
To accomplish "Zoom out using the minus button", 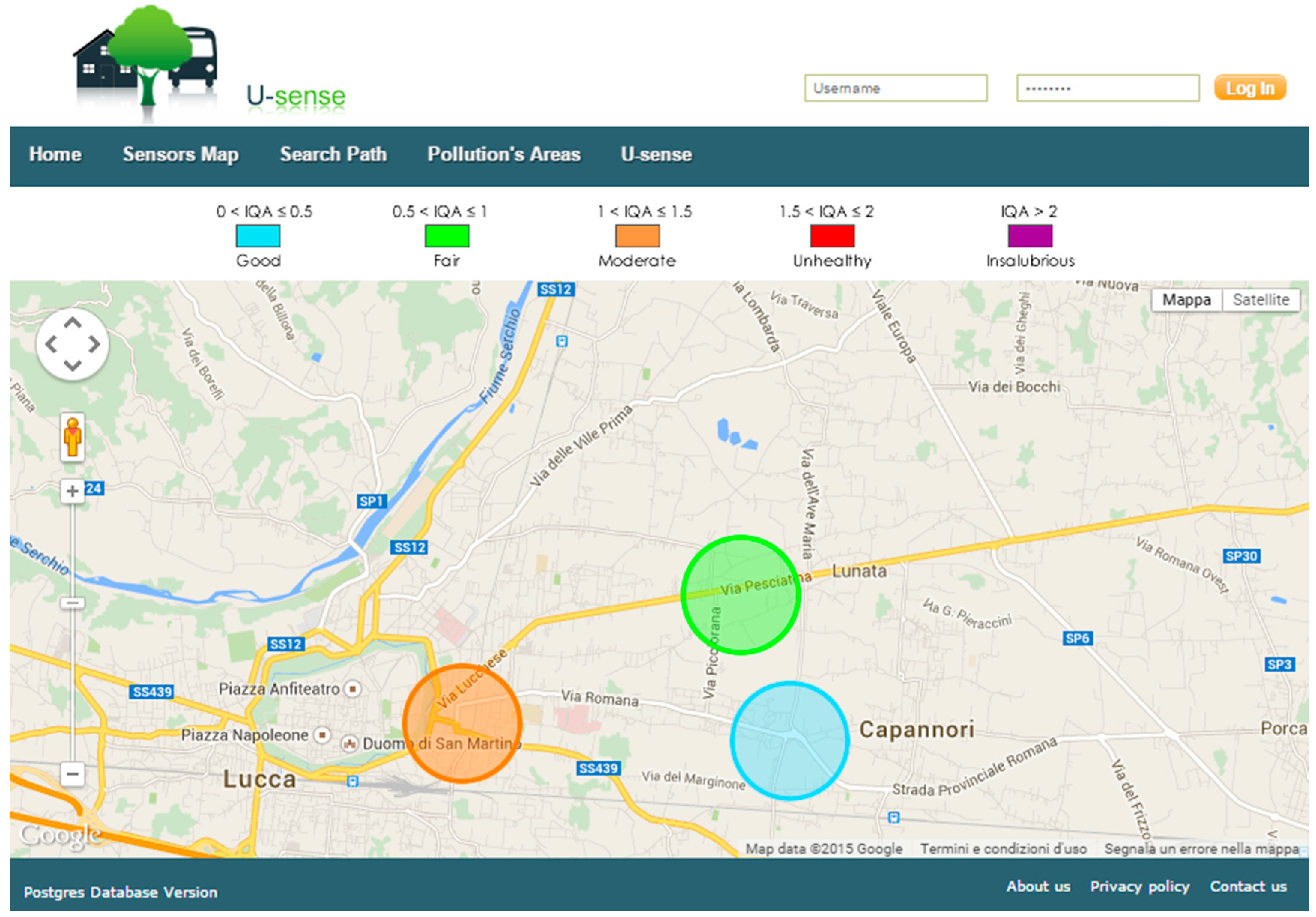I will point(72,774).
